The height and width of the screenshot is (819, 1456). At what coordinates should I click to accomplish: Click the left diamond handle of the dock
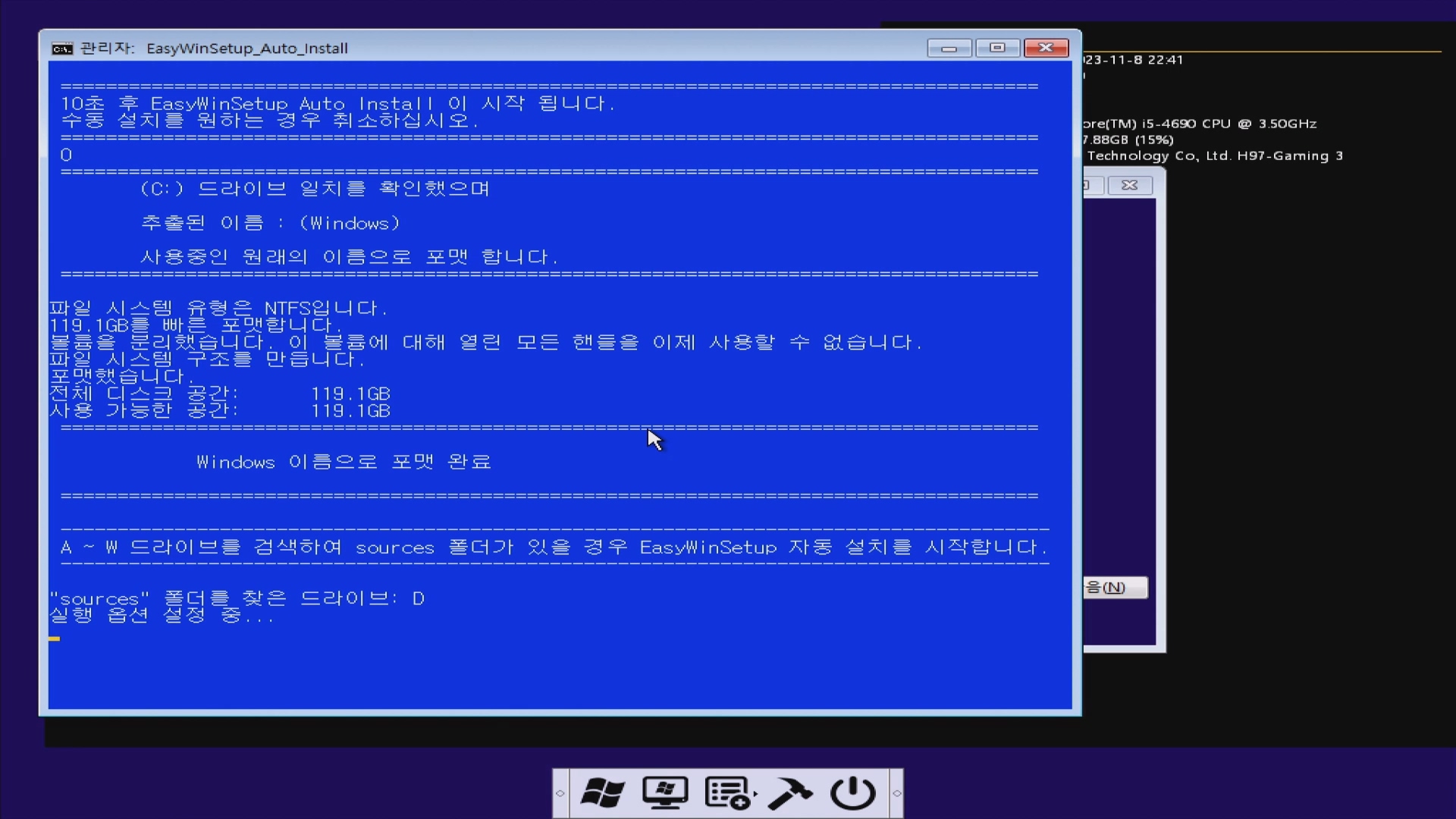click(x=560, y=793)
